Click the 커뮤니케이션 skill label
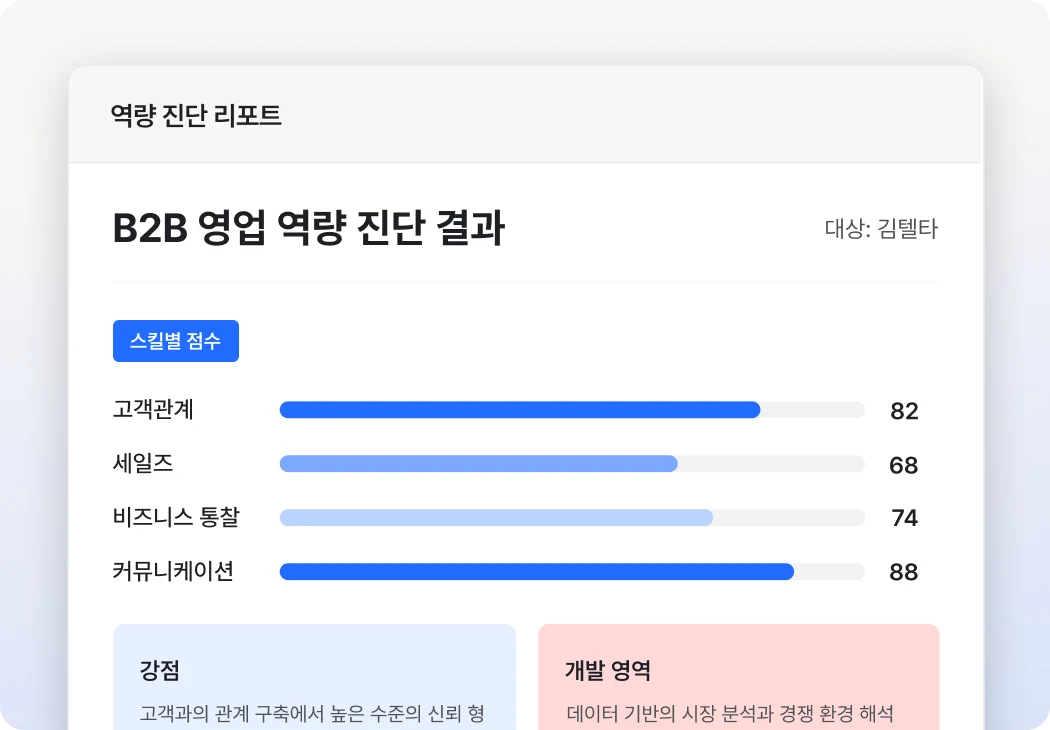The height and width of the screenshot is (730, 1050). point(173,571)
